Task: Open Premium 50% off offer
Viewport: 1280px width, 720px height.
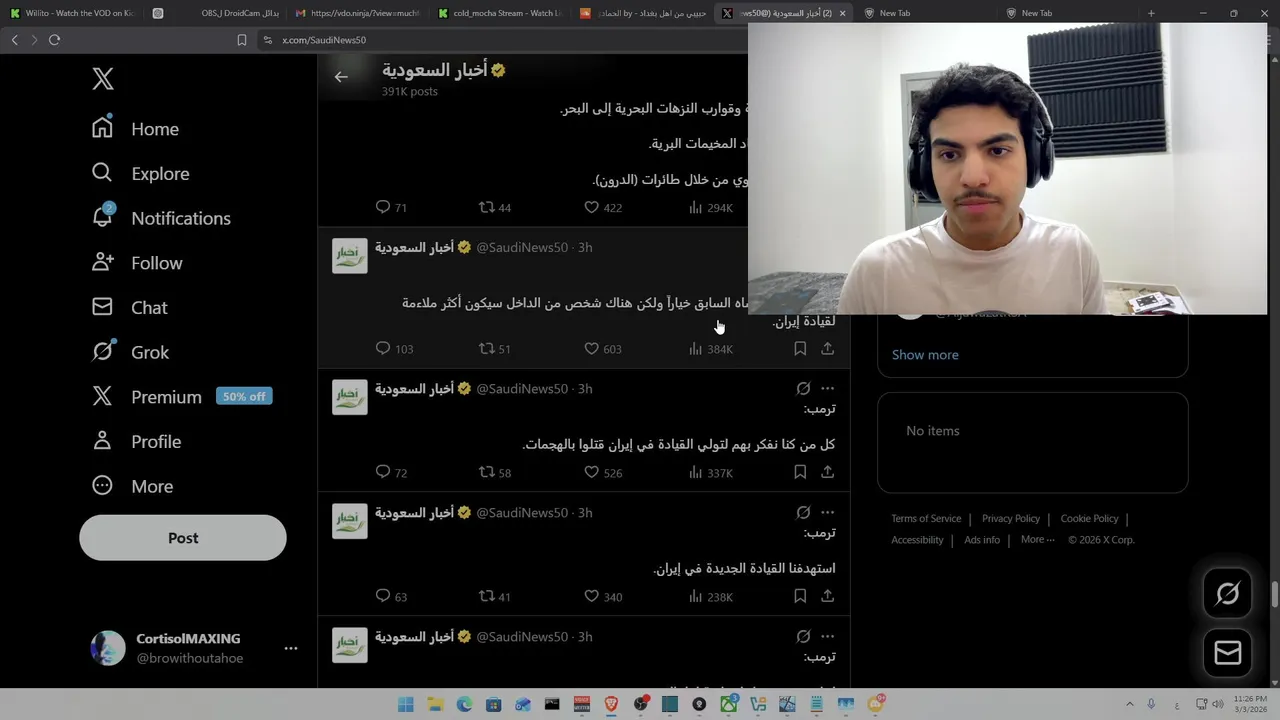Action: coord(180,397)
